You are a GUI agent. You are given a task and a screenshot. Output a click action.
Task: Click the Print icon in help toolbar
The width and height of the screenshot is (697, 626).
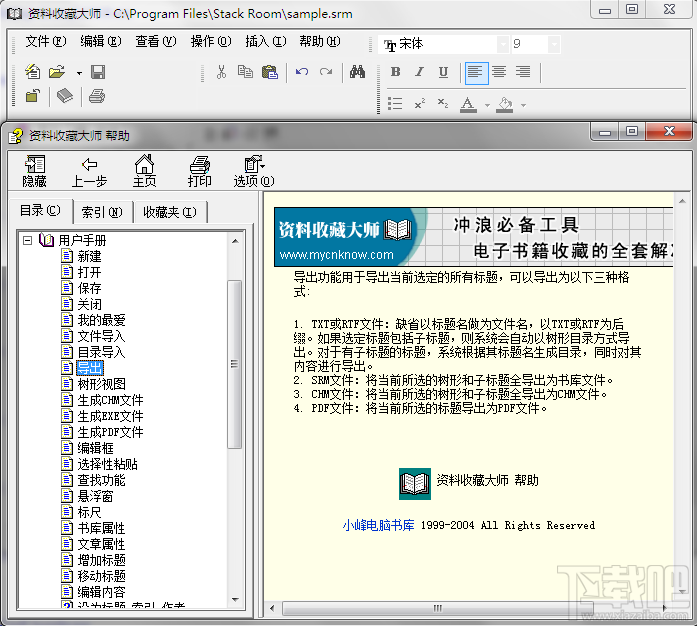200,171
